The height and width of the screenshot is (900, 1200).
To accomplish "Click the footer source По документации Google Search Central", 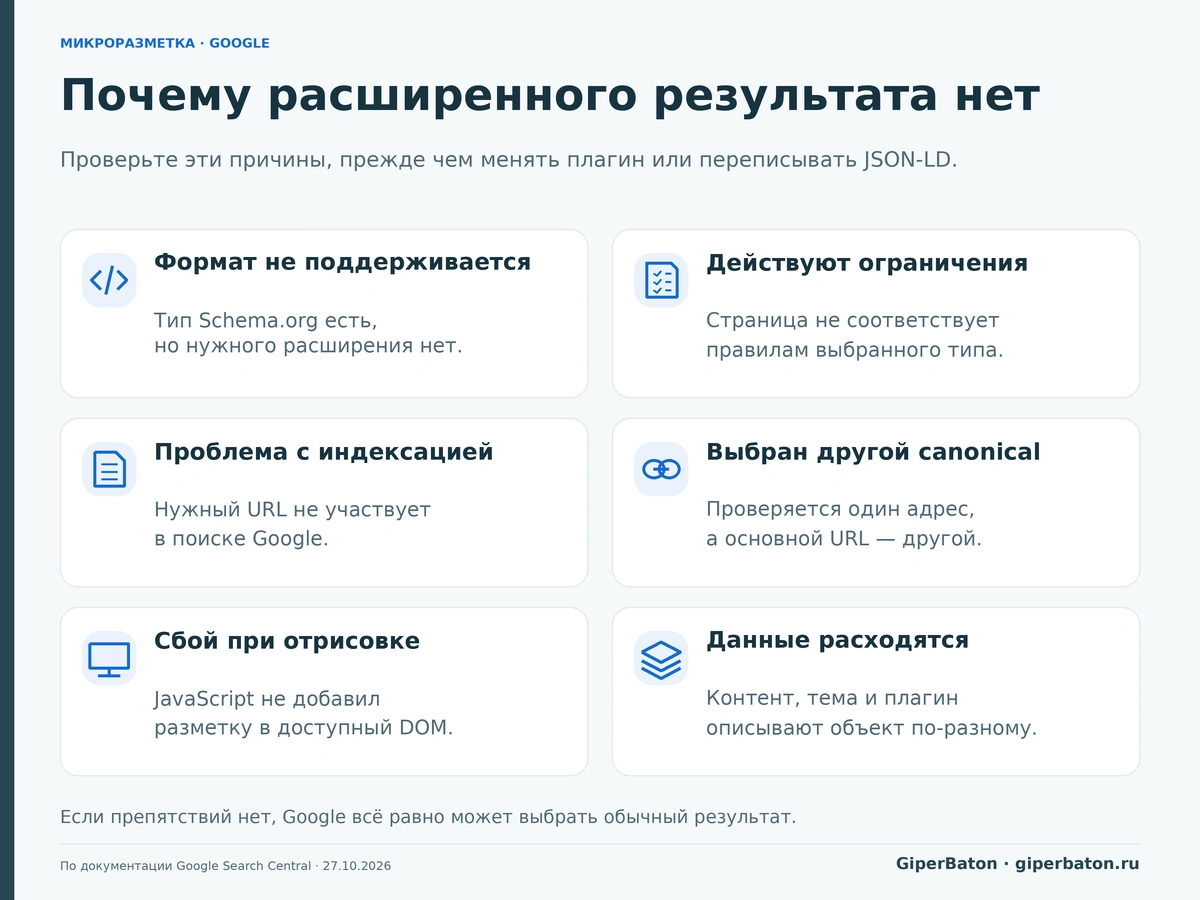I will click(x=225, y=866).
